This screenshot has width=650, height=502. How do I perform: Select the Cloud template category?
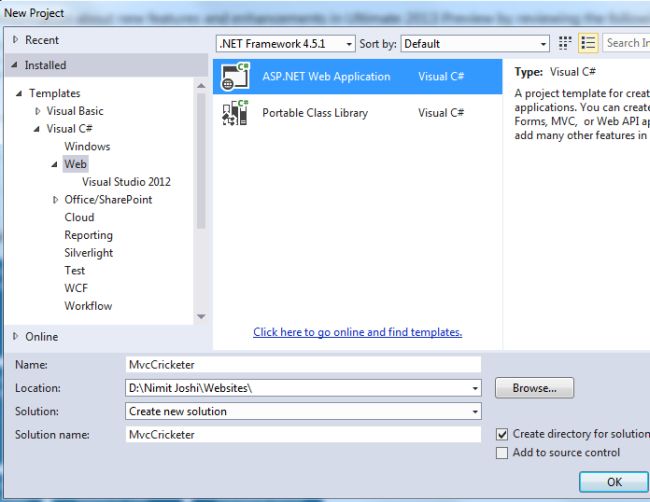(79, 217)
